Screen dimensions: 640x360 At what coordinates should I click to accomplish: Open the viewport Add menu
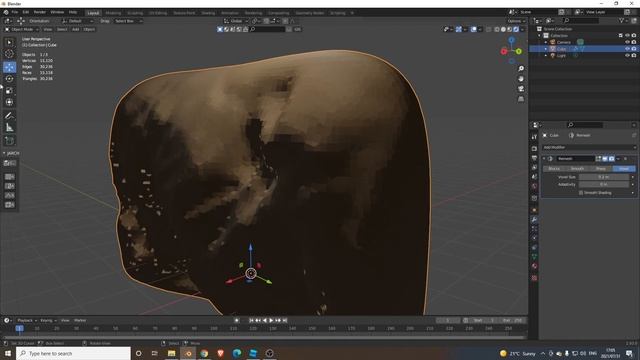75,29
